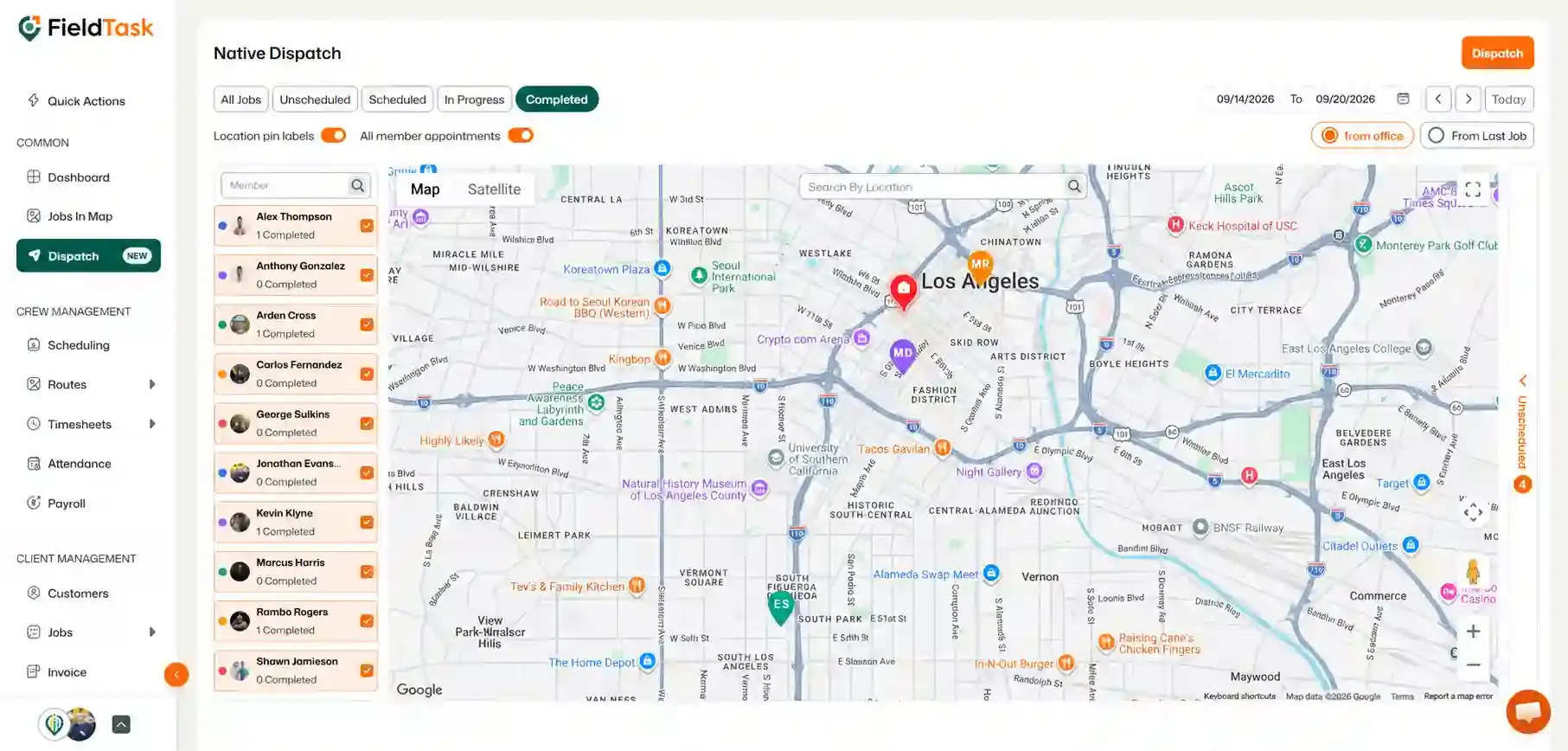Click the location search magnifier icon

pos(1074,187)
